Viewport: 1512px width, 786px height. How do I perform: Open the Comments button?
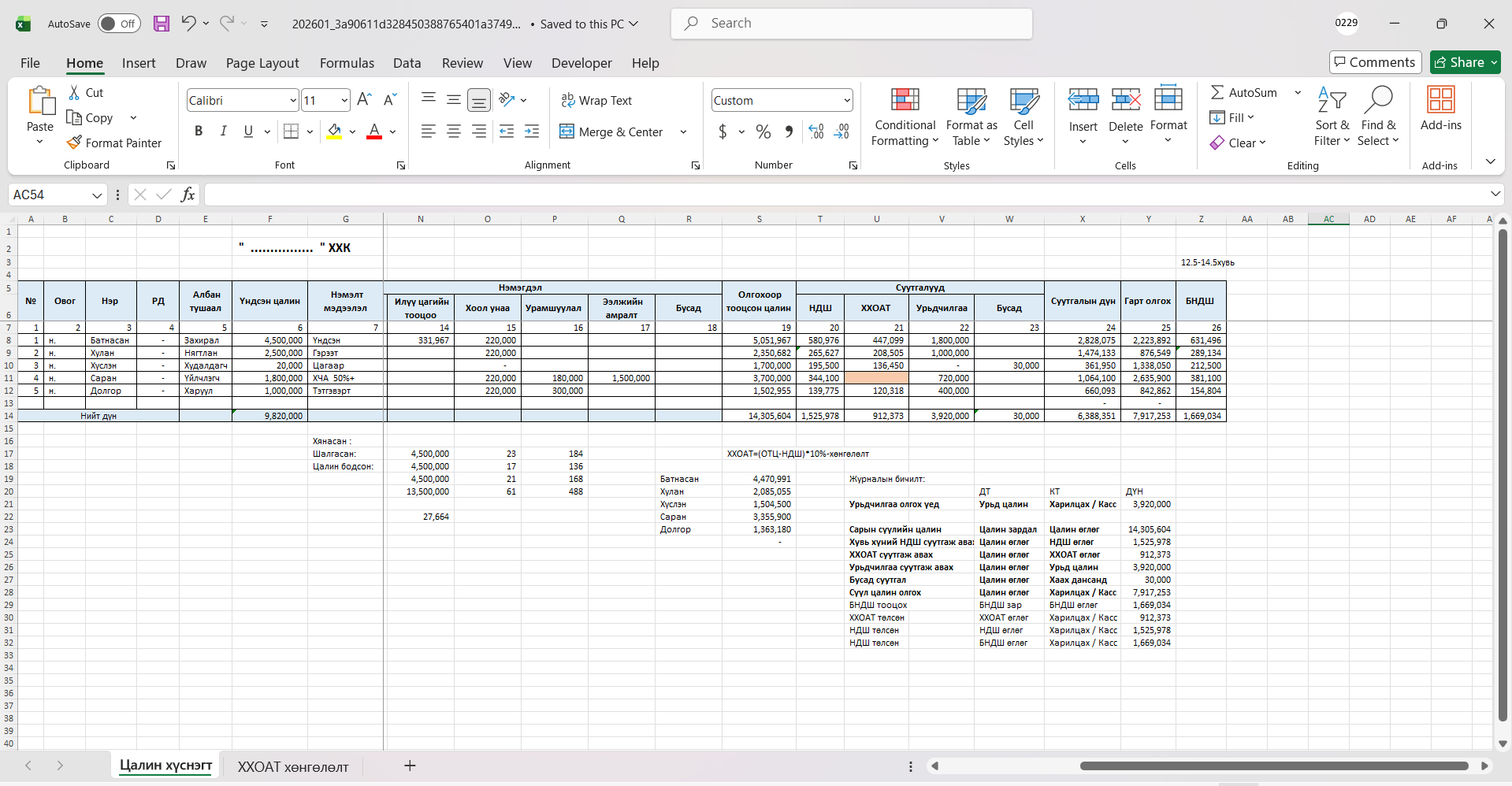tap(1375, 62)
